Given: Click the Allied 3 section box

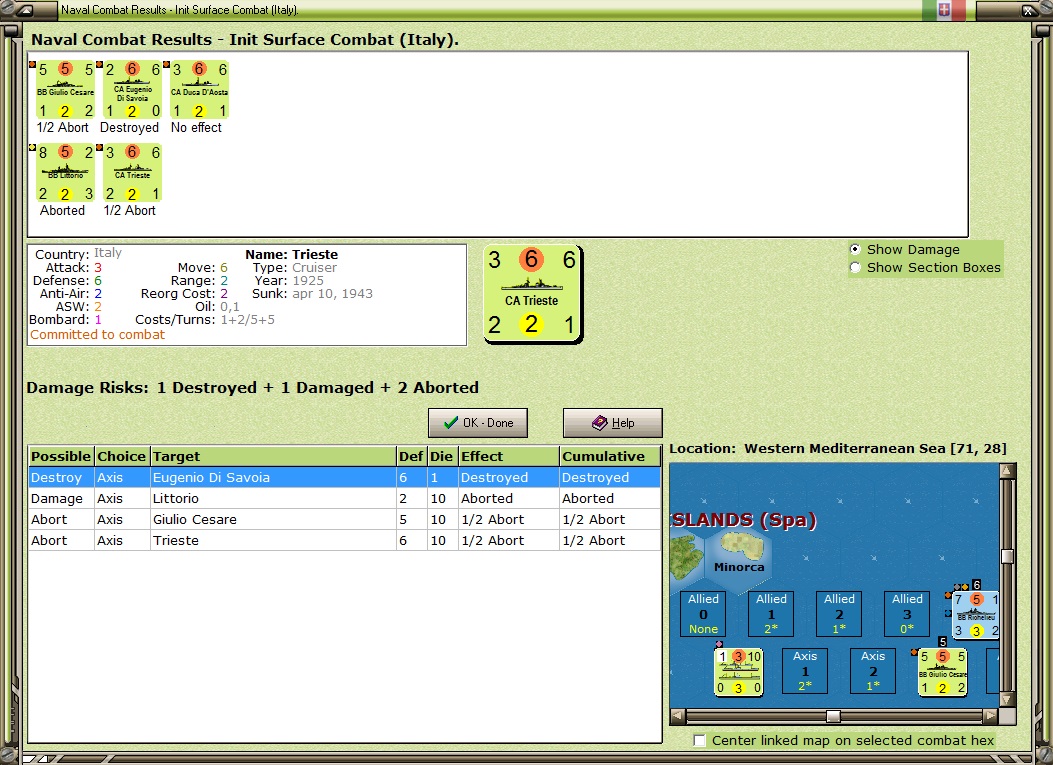Looking at the screenshot, I should [x=907, y=614].
